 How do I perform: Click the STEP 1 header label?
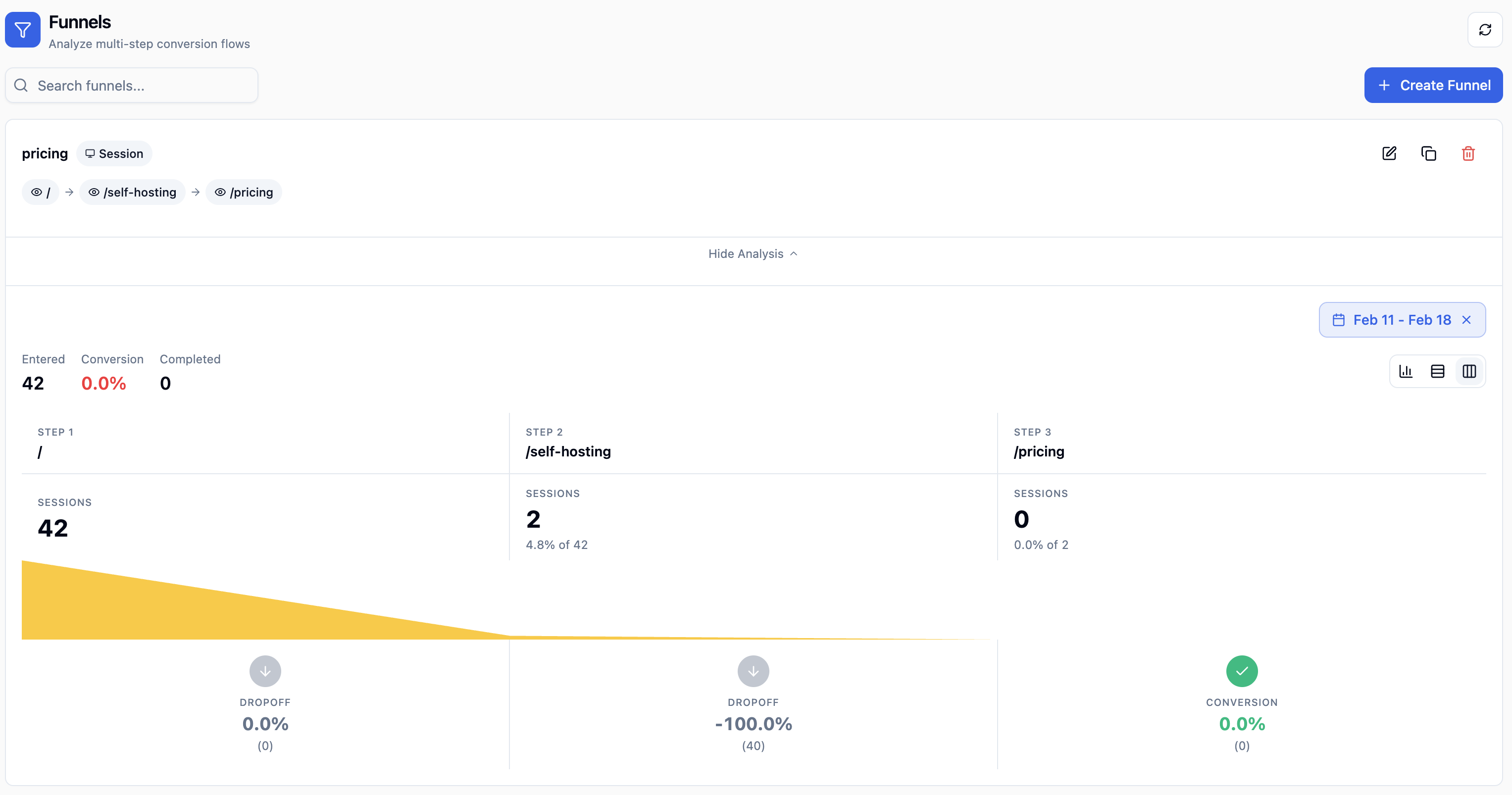[x=55, y=433]
